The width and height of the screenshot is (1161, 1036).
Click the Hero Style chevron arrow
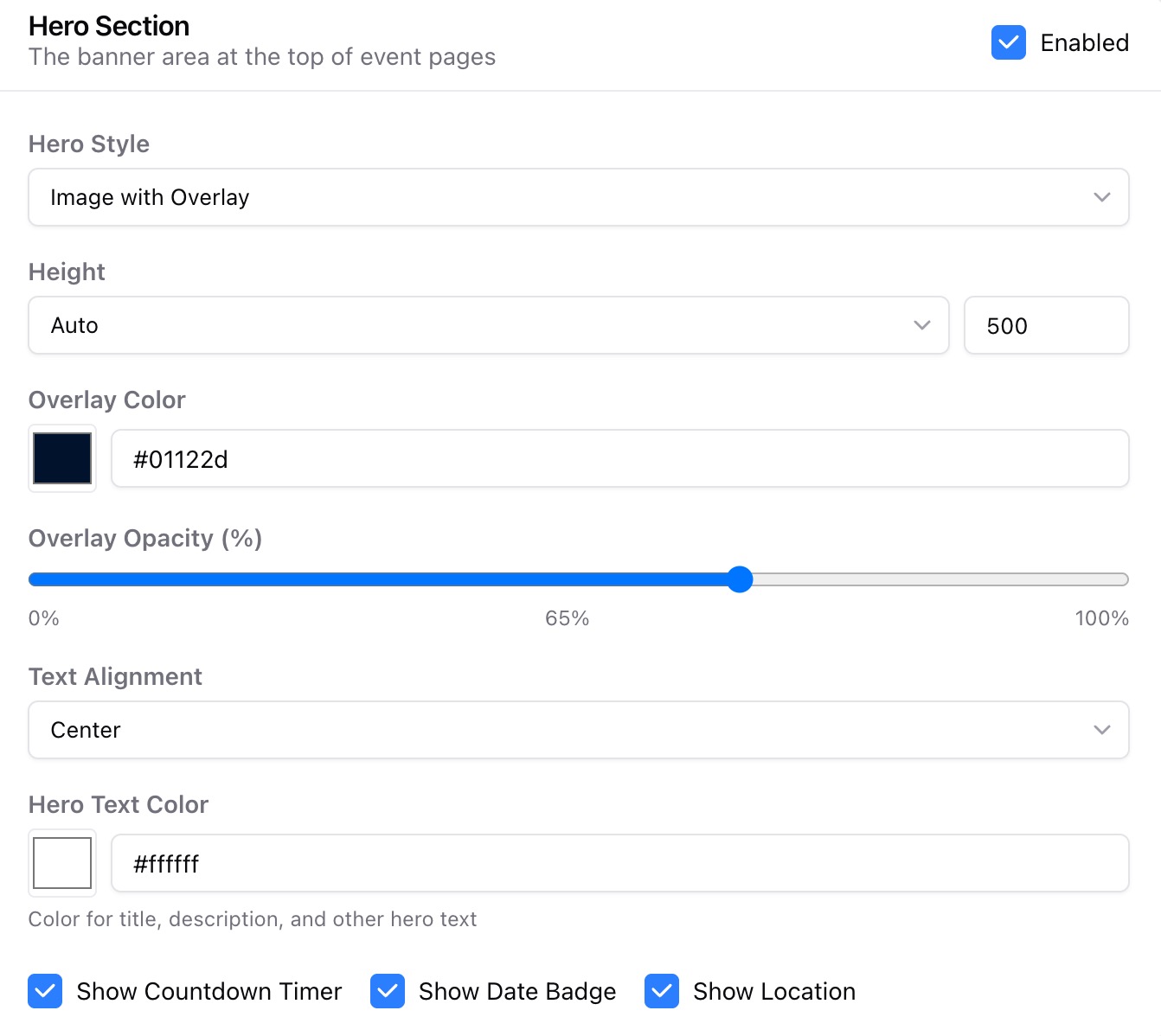[1101, 197]
